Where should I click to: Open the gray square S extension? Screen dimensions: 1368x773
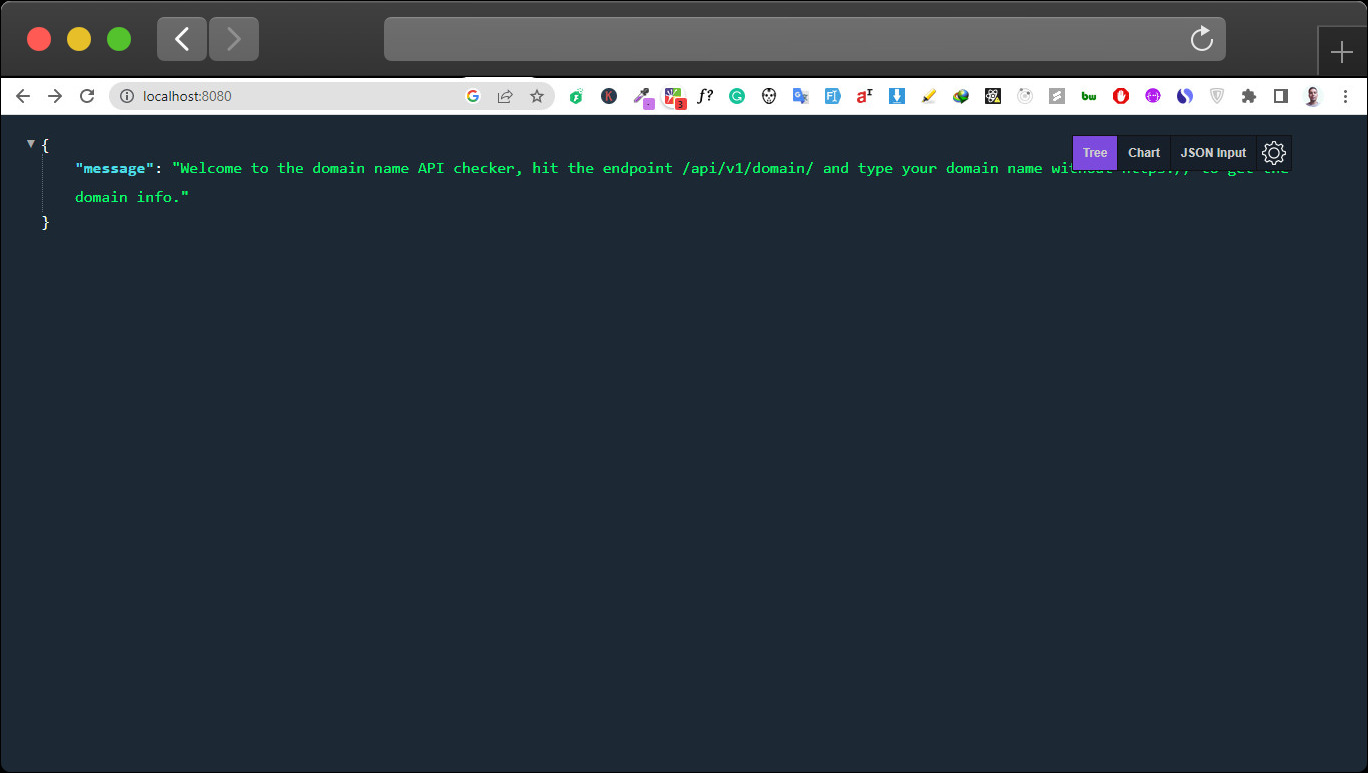click(1057, 96)
